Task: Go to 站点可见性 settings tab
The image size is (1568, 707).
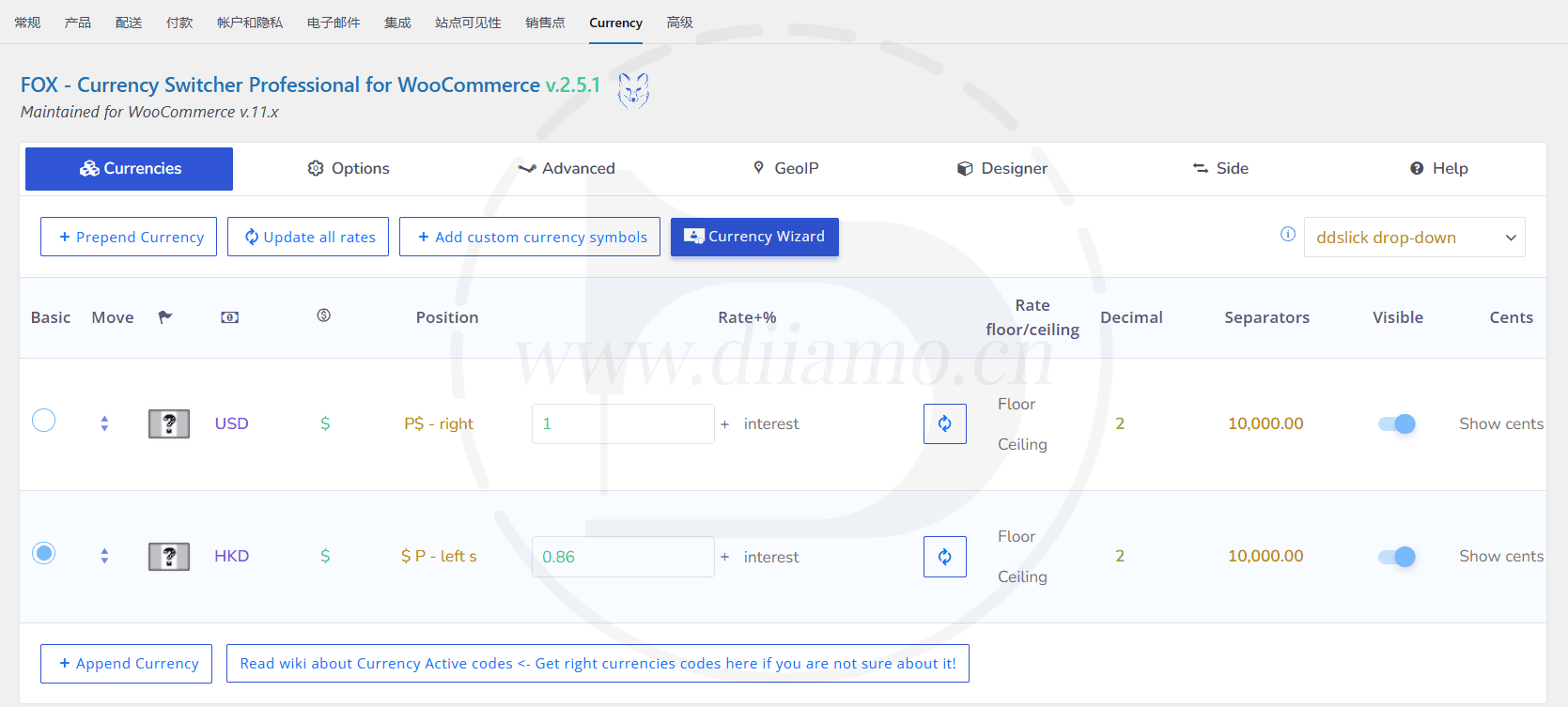Action: coord(468,23)
